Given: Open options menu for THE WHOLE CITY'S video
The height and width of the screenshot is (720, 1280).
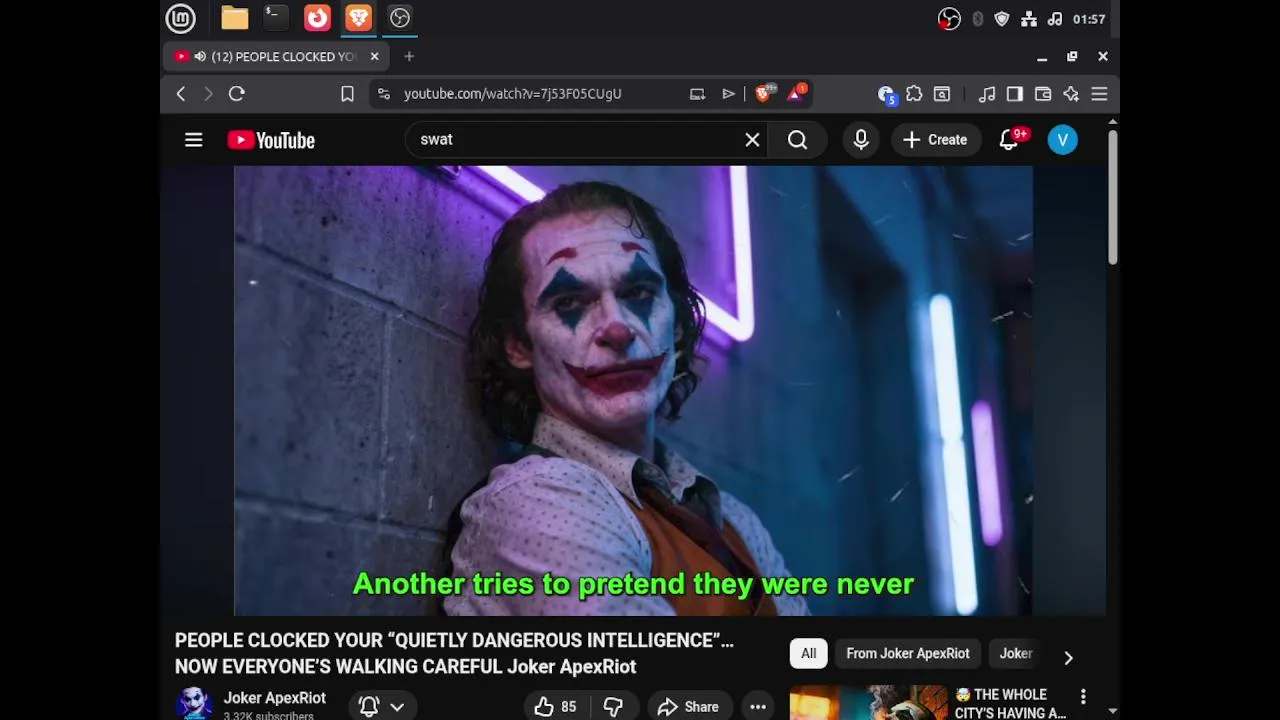Looking at the screenshot, I should click(x=1083, y=696).
